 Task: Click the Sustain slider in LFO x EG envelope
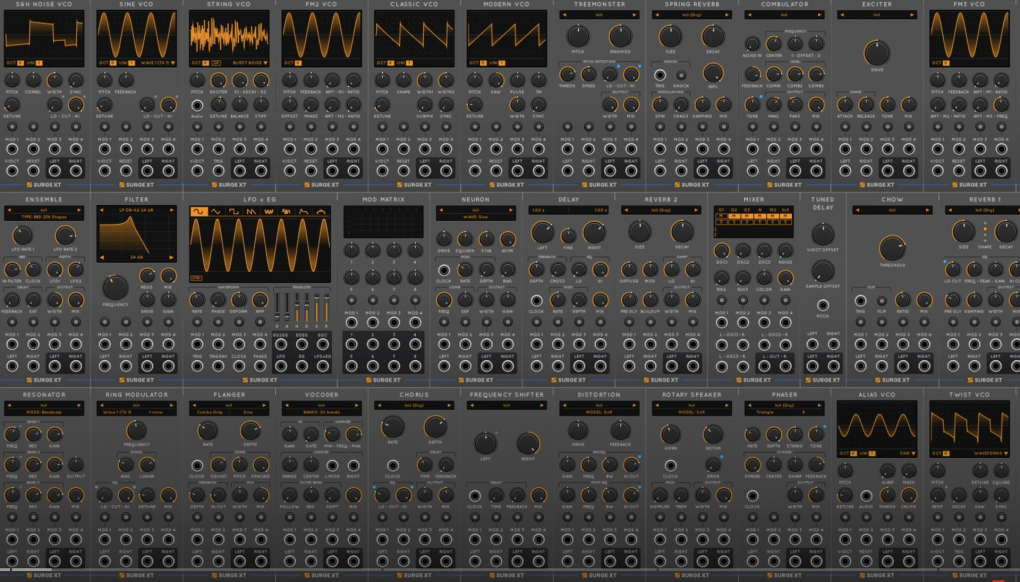tap(317, 307)
